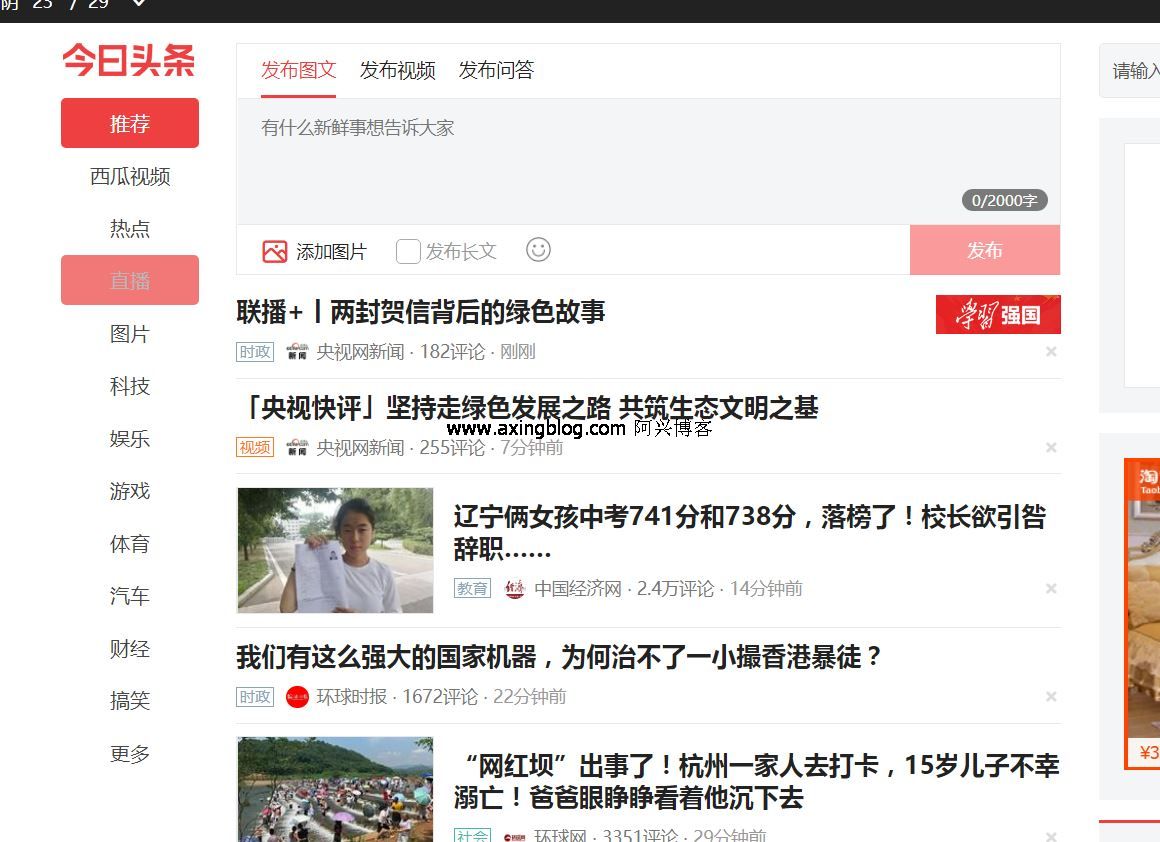Open 直播 channel
The image size is (1160, 842).
129,280
